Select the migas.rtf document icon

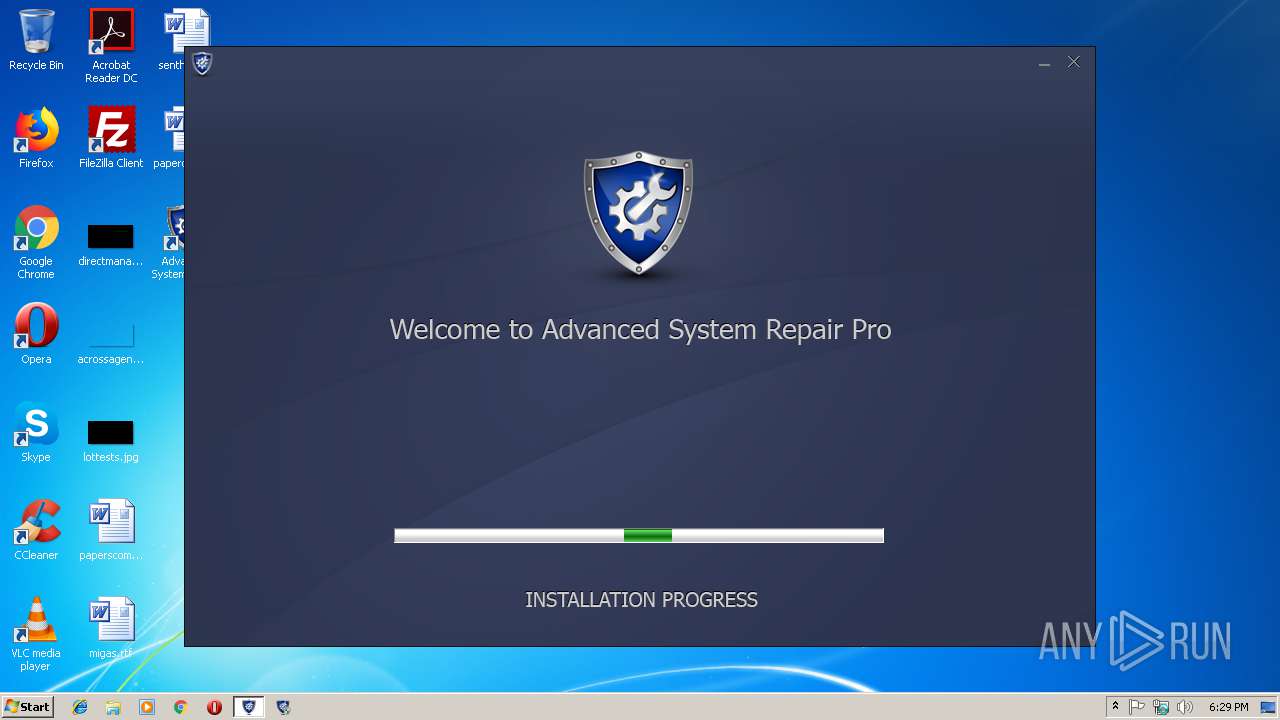pos(111,628)
